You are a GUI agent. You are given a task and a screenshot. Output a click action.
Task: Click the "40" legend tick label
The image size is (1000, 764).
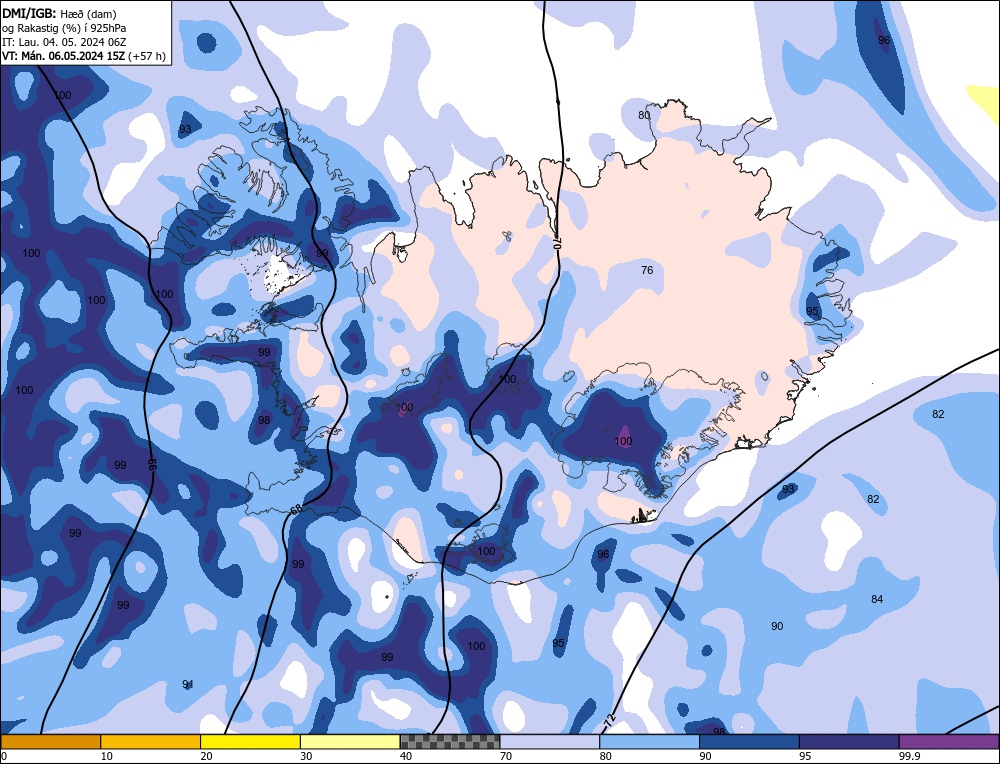406,756
